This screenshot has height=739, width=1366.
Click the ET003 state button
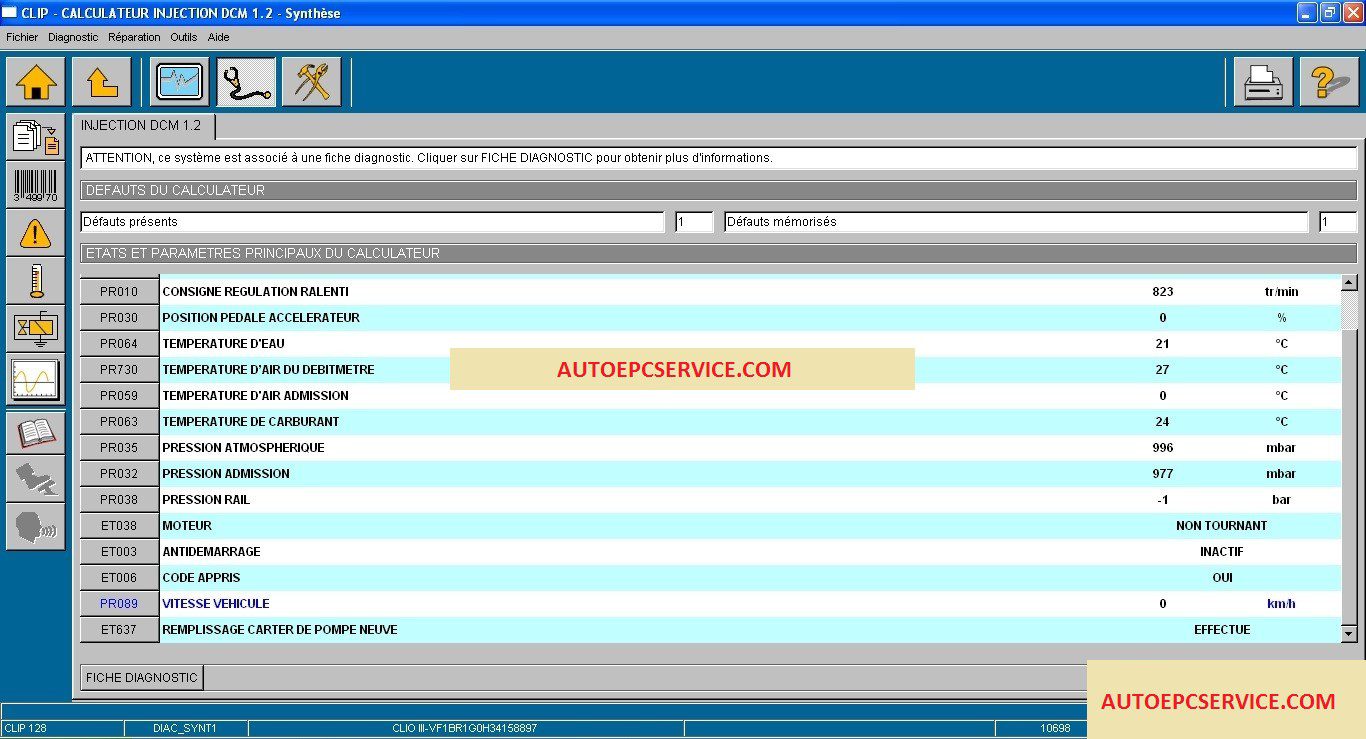tap(119, 552)
